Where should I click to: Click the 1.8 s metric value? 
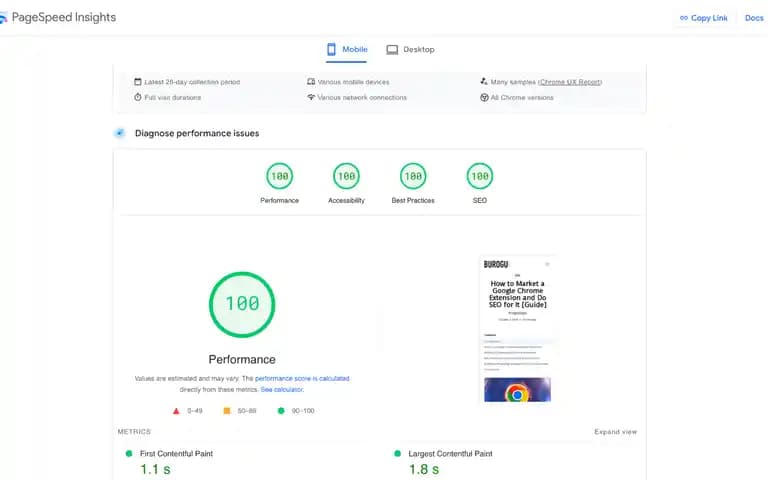tap(424, 470)
